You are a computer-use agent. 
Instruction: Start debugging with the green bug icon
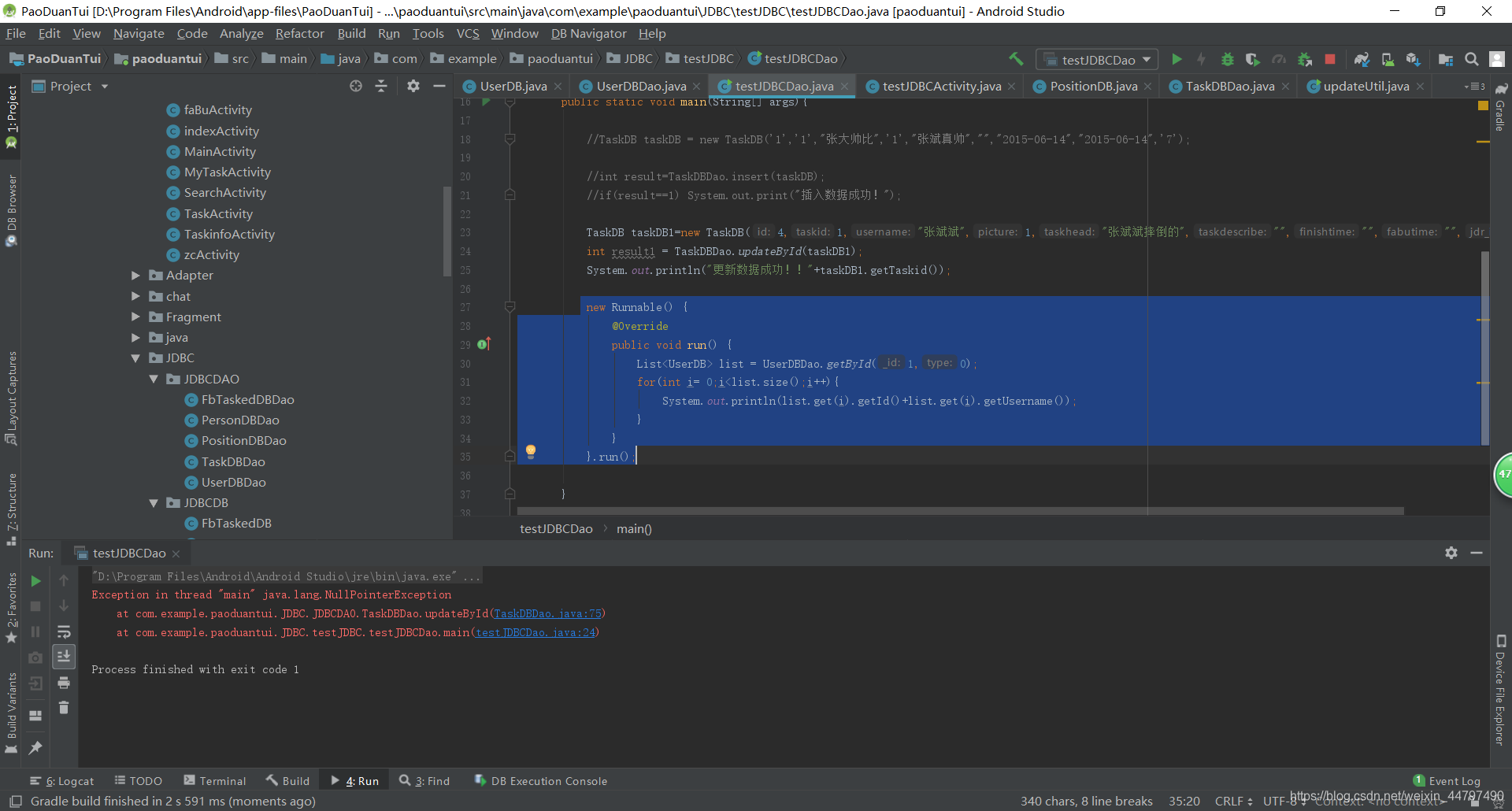(1227, 59)
